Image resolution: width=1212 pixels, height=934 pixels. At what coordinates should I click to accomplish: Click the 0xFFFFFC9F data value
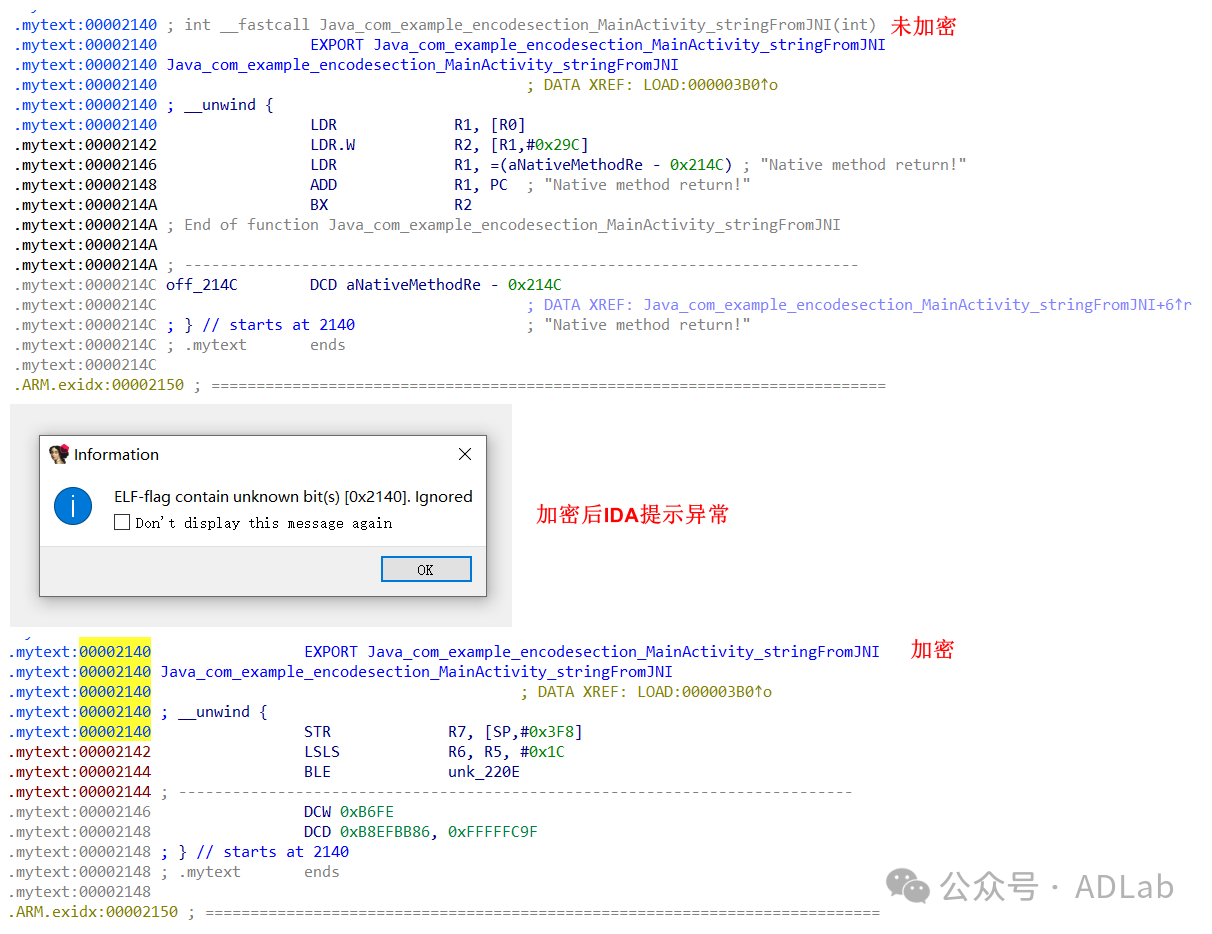point(492,832)
